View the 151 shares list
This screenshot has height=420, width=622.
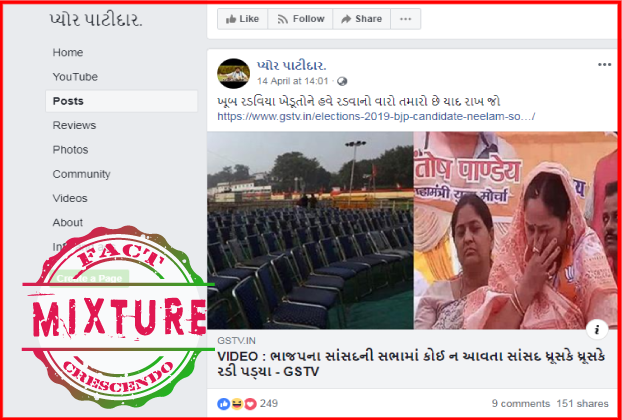click(x=582, y=404)
